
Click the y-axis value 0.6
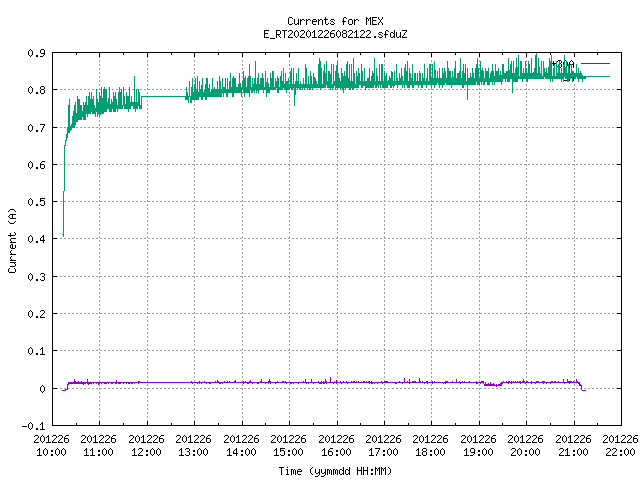(x=36, y=165)
